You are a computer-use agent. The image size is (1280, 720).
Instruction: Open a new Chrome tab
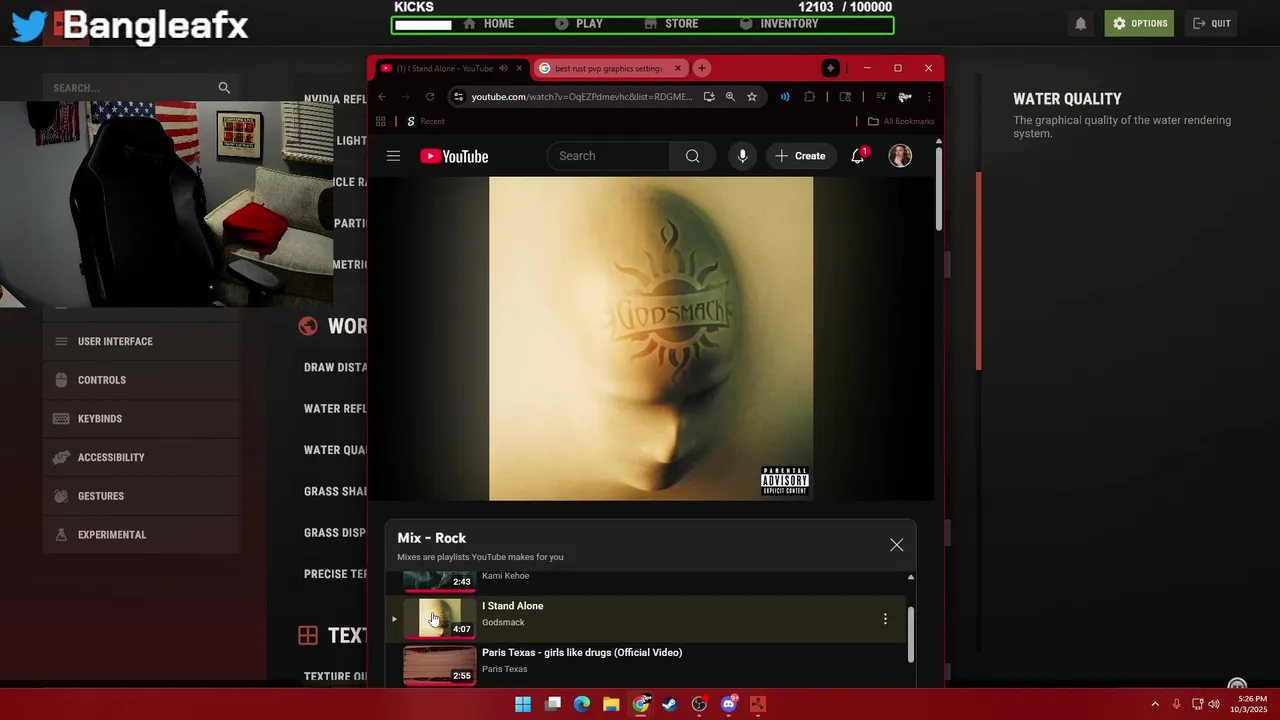[702, 68]
